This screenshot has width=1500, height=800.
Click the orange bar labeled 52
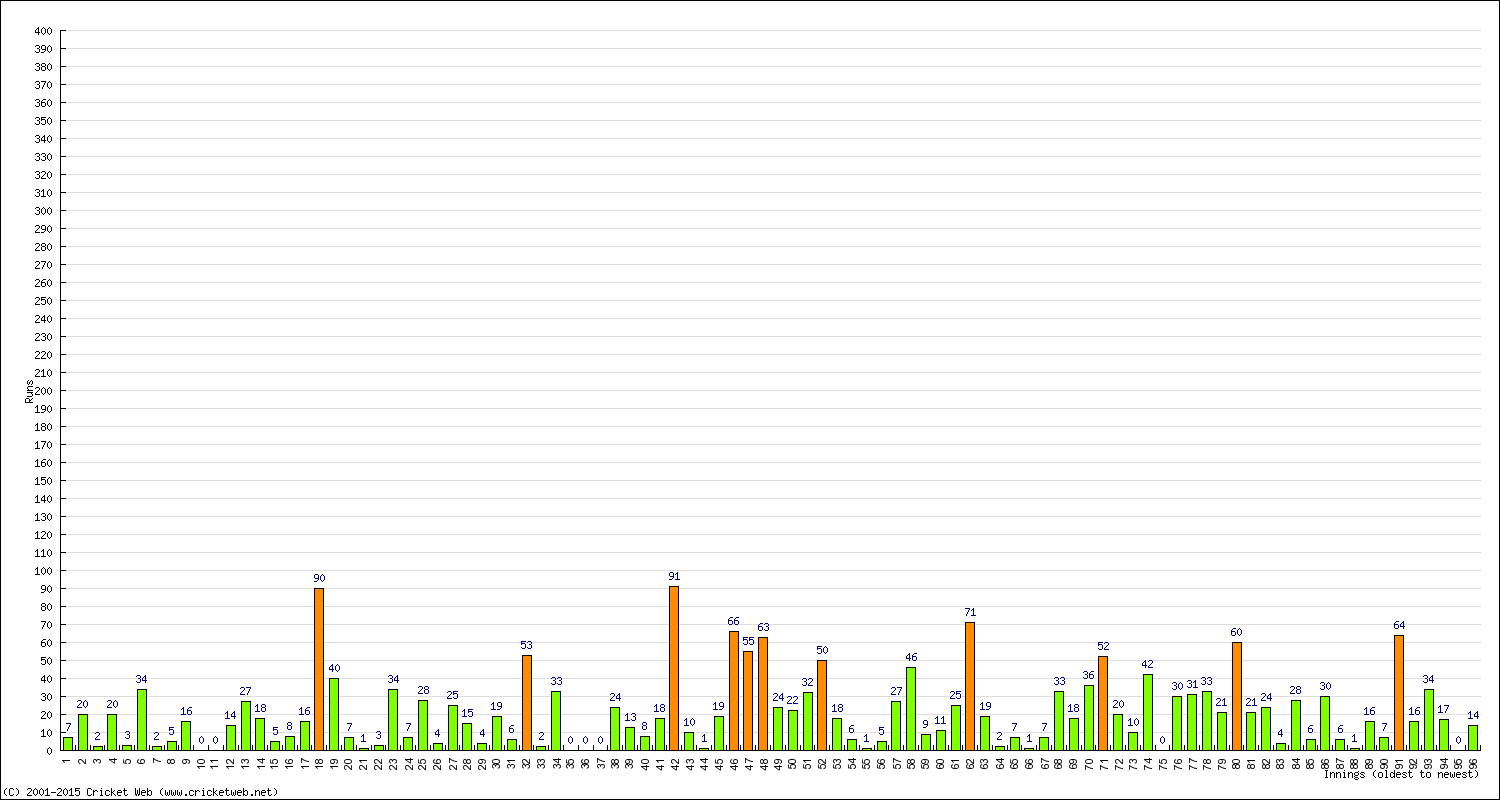[1103, 703]
